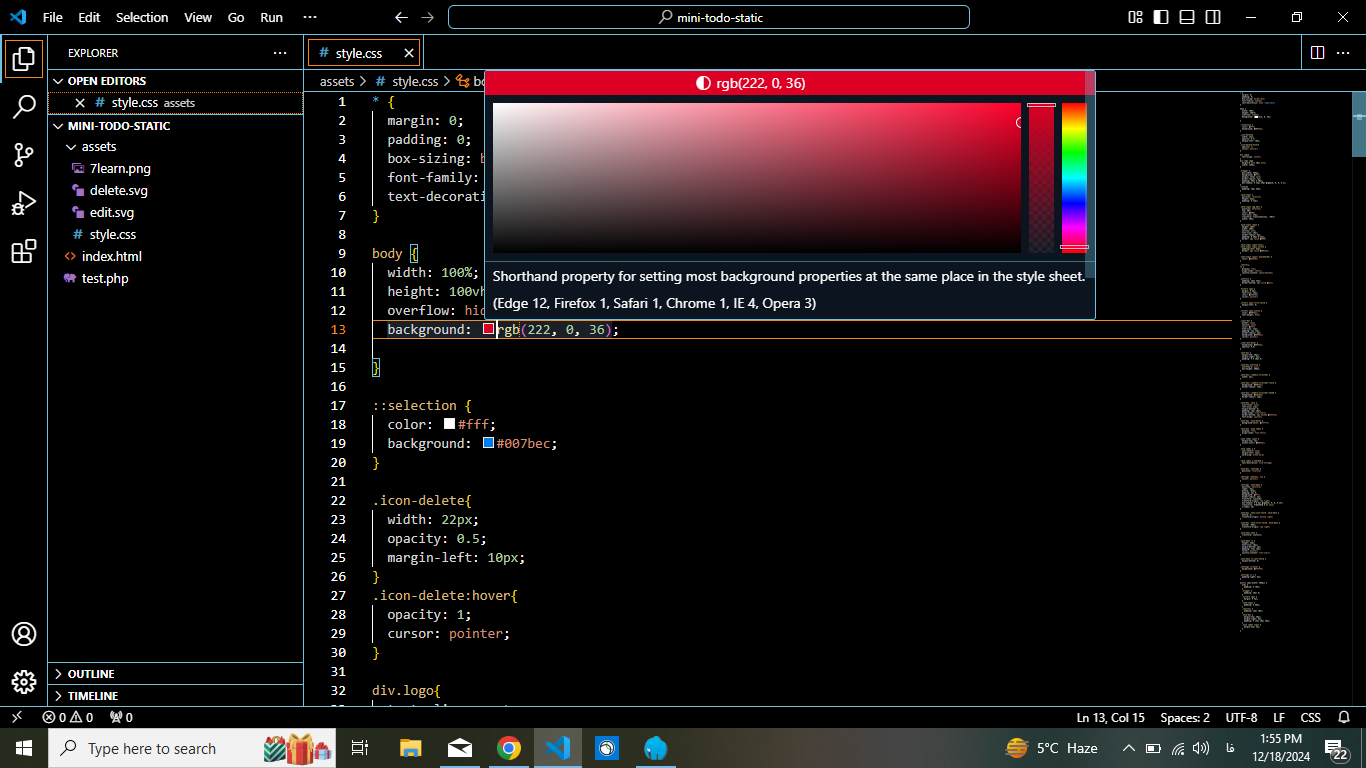Click the Split Editor Right icon

point(1317,52)
